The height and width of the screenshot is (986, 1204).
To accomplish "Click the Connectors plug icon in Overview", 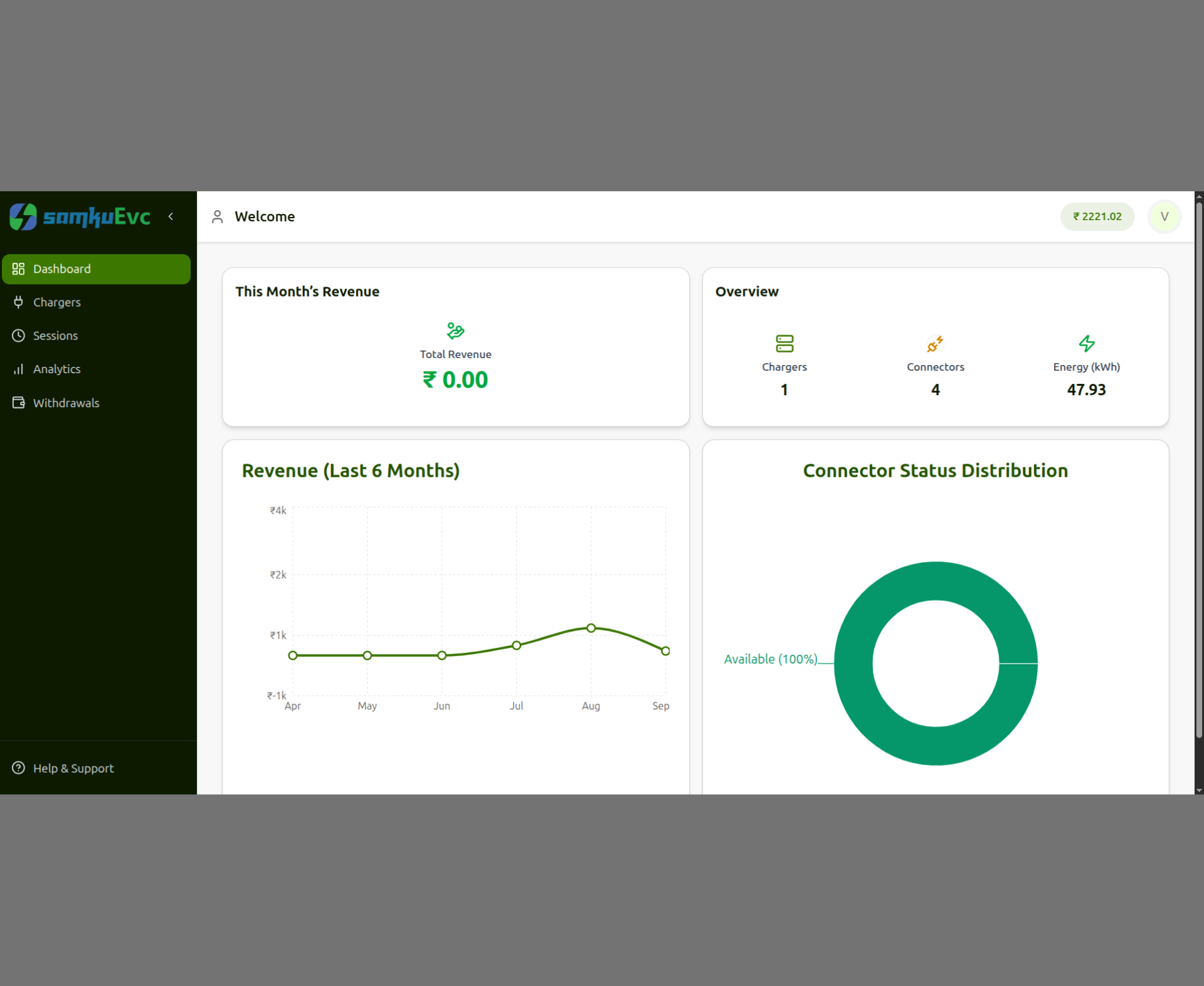I will (x=935, y=344).
